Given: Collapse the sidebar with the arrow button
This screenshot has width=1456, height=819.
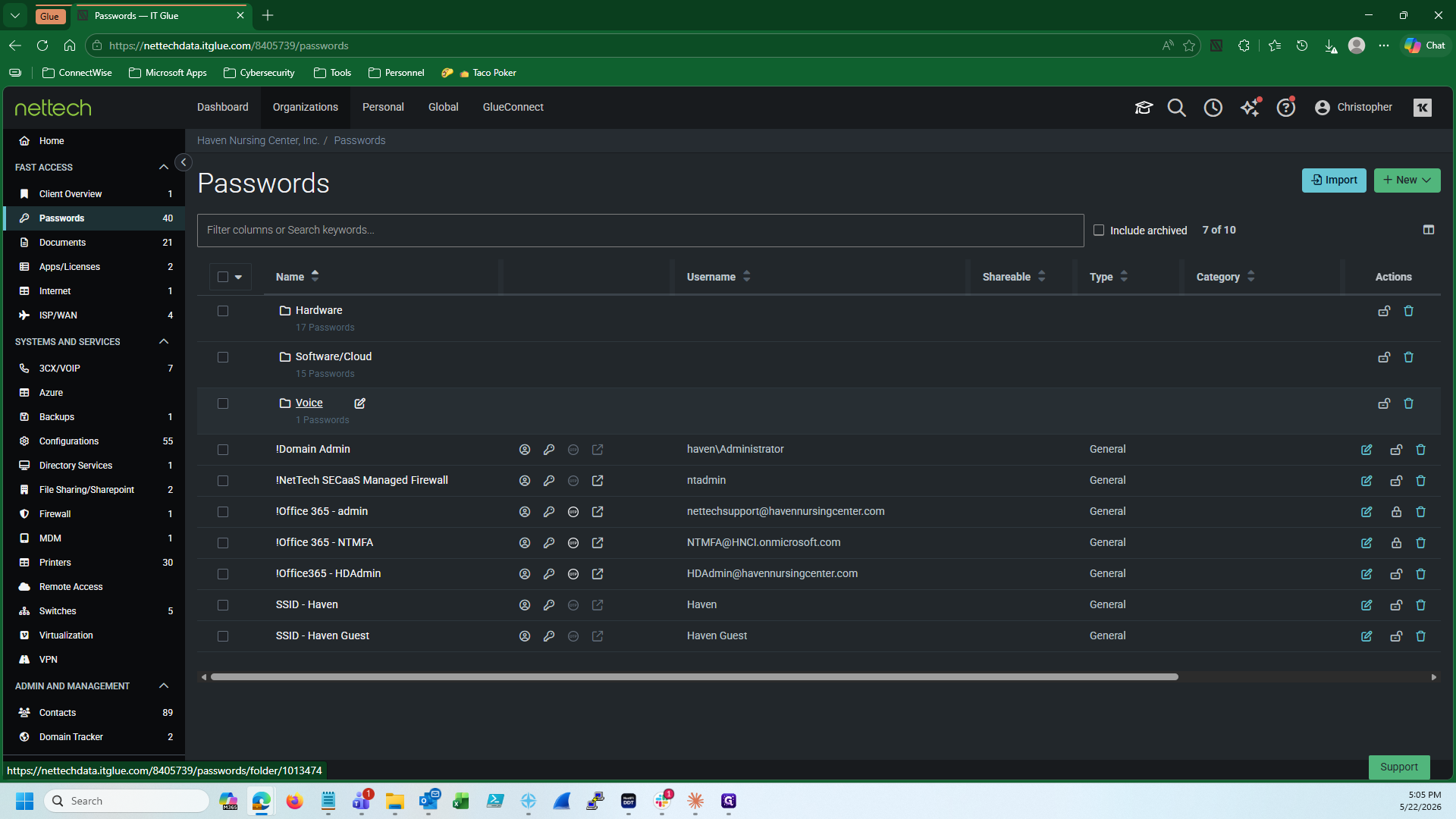Looking at the screenshot, I should pyautogui.click(x=184, y=162).
